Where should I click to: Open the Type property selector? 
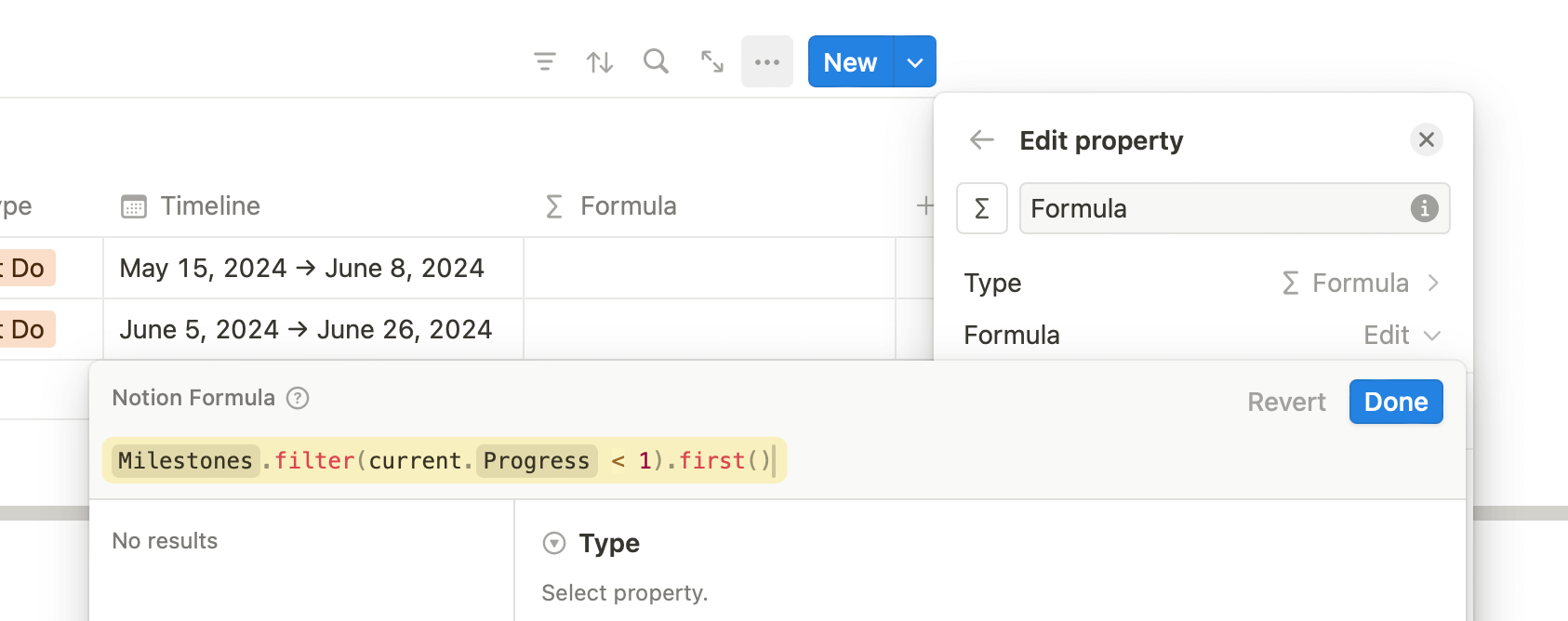1360,283
